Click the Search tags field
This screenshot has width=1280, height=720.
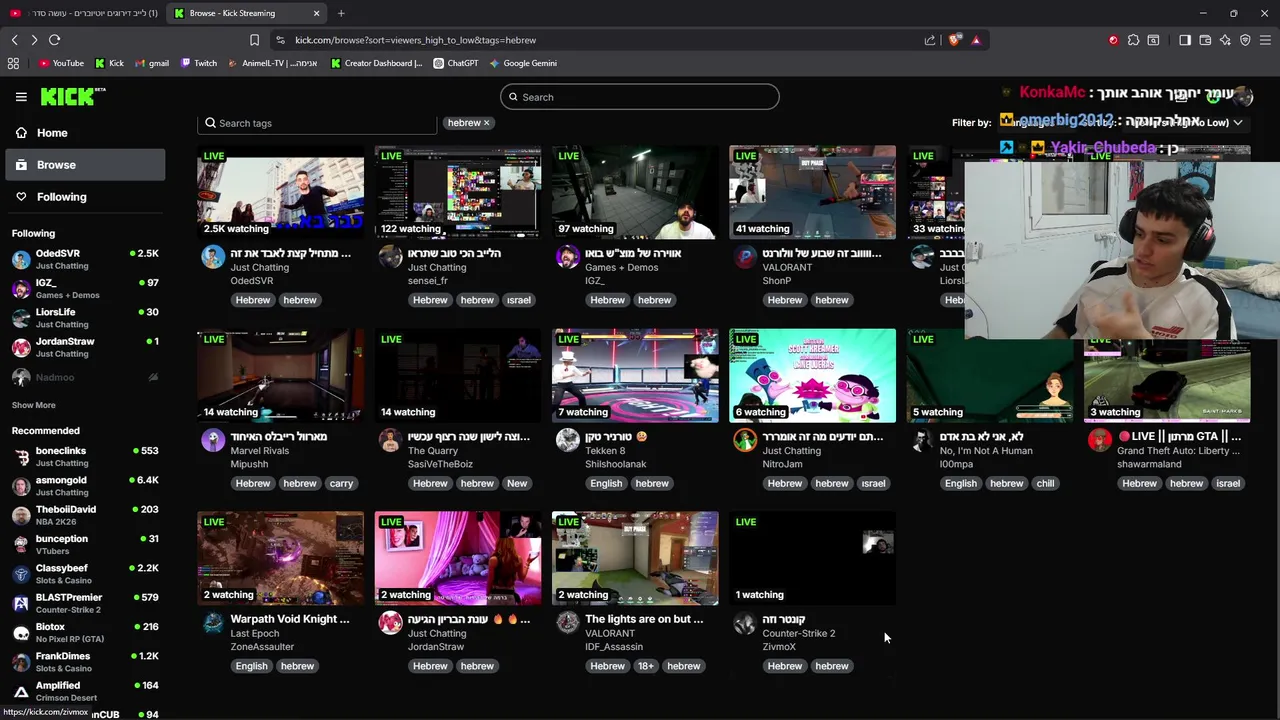point(317,123)
